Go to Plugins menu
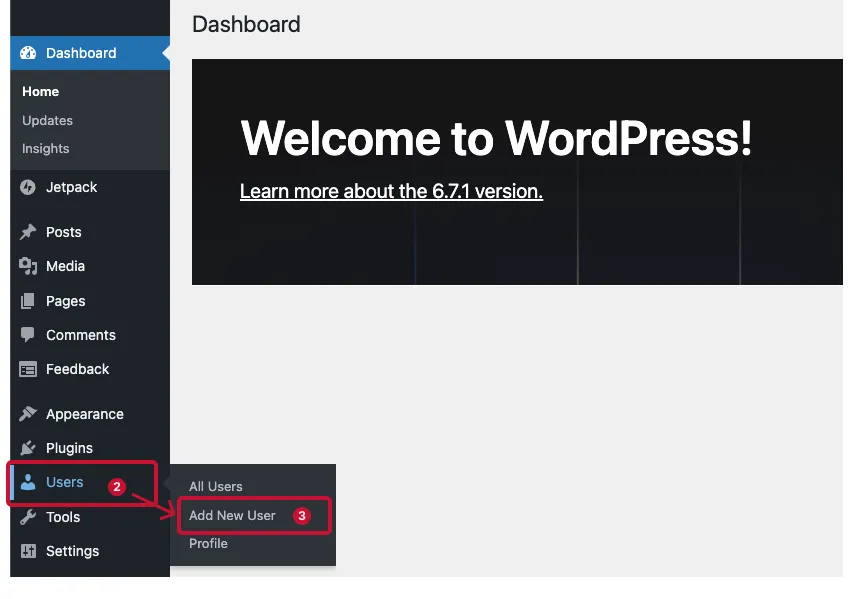851x599 pixels. [69, 449]
